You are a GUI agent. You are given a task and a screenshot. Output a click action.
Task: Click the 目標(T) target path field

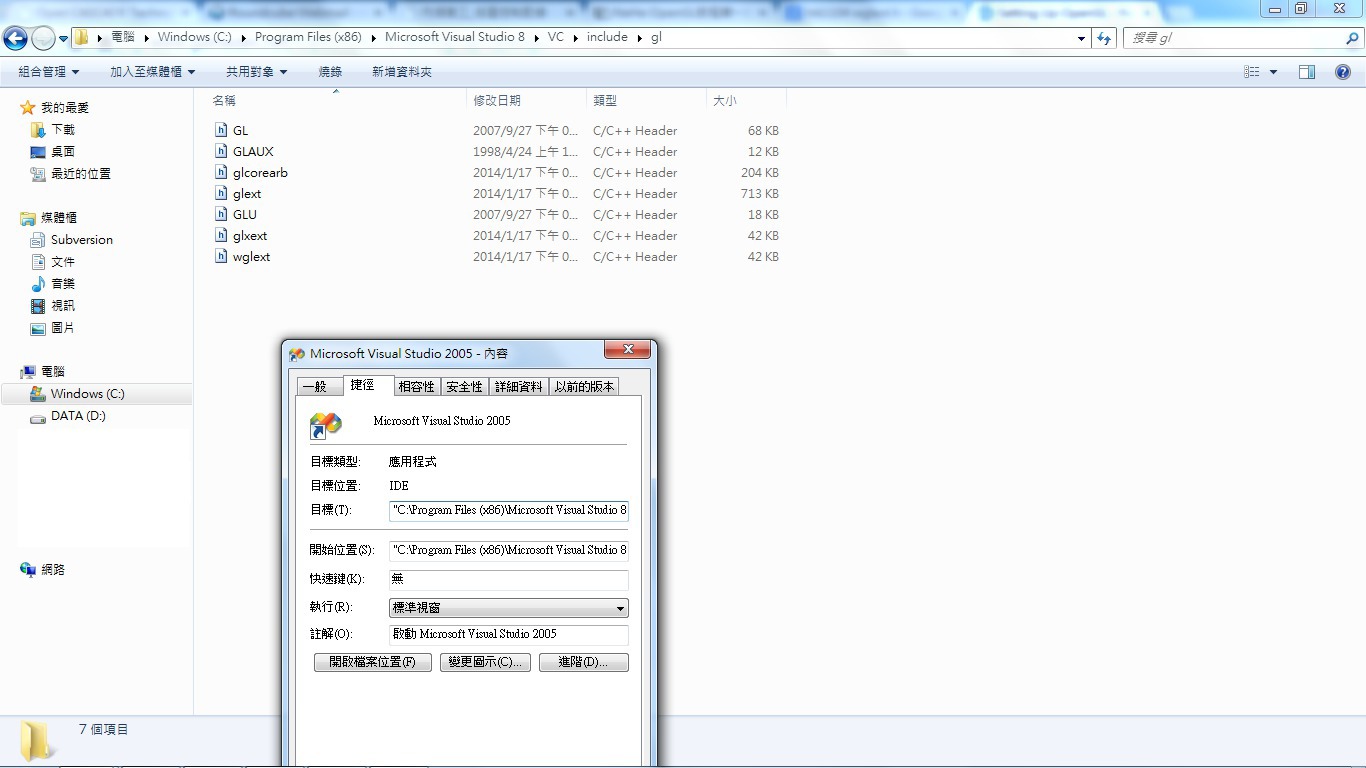click(509, 510)
